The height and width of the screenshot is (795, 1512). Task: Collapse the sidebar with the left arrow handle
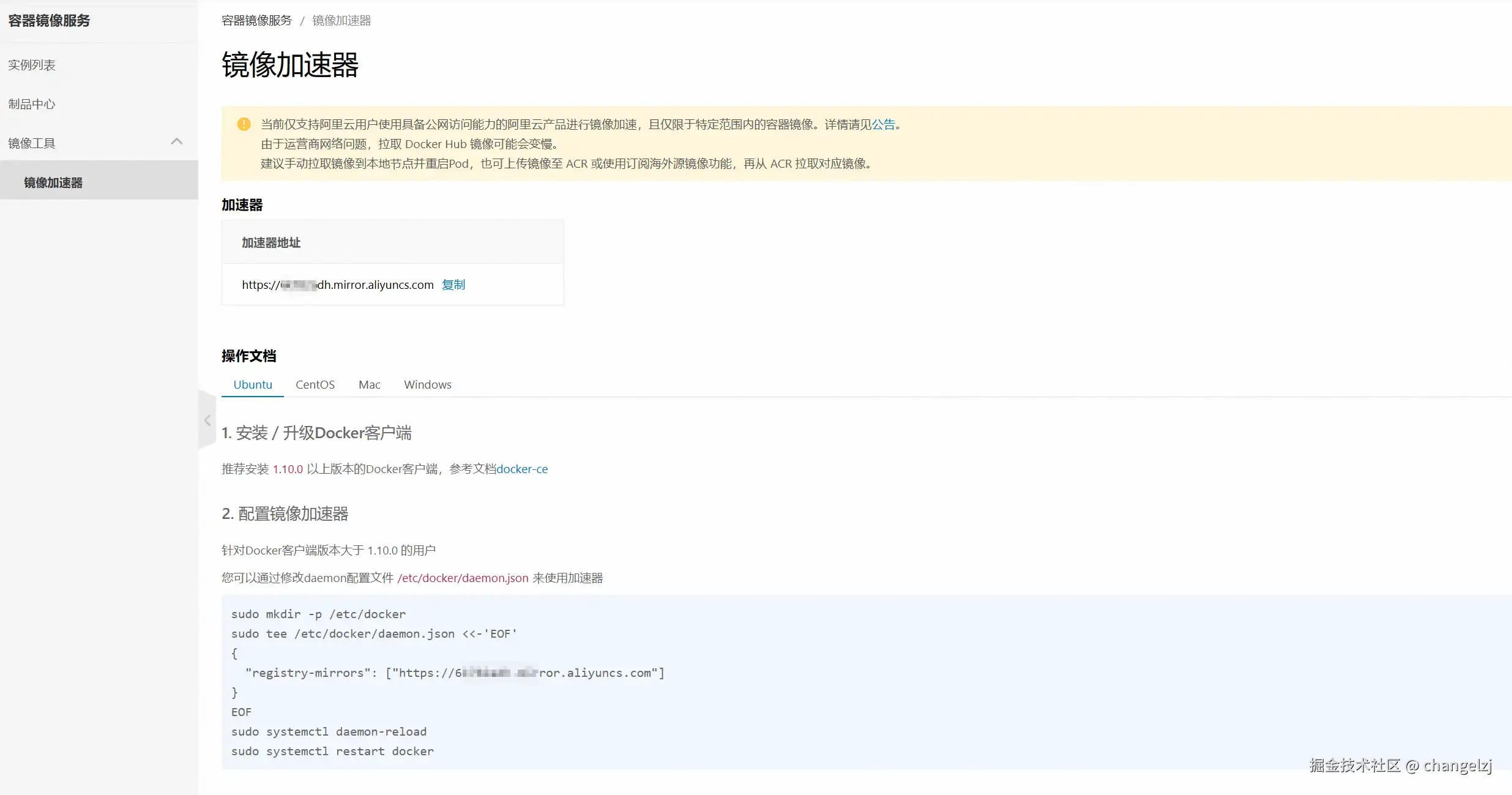click(x=207, y=420)
